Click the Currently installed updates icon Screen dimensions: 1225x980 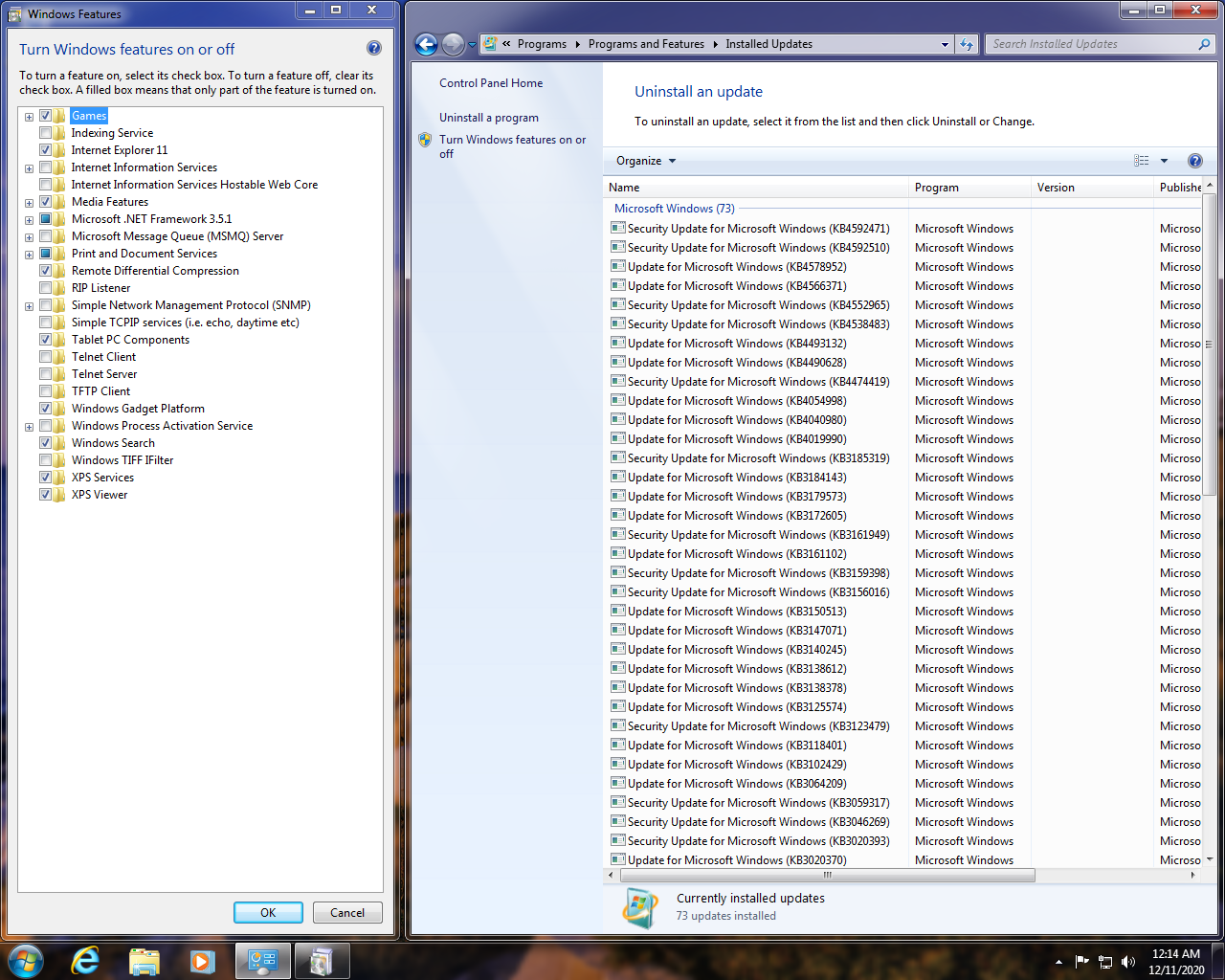(640, 907)
